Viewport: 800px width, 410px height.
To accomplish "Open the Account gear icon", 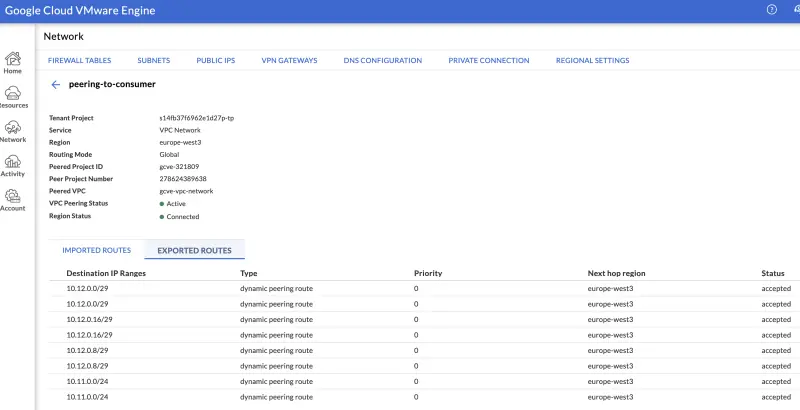I will [13, 196].
